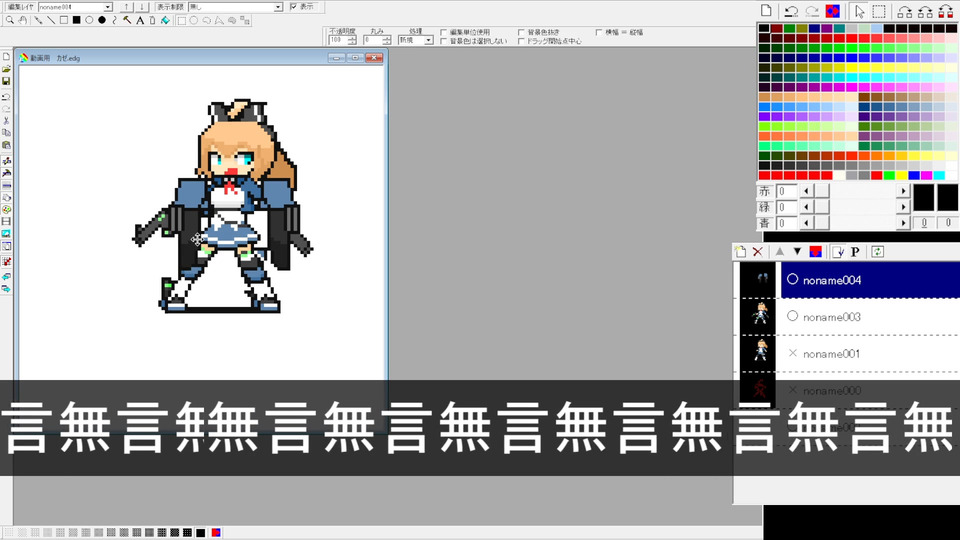960x540 pixels.
Task: Select the text 'A' tool
Action: [x=140, y=20]
